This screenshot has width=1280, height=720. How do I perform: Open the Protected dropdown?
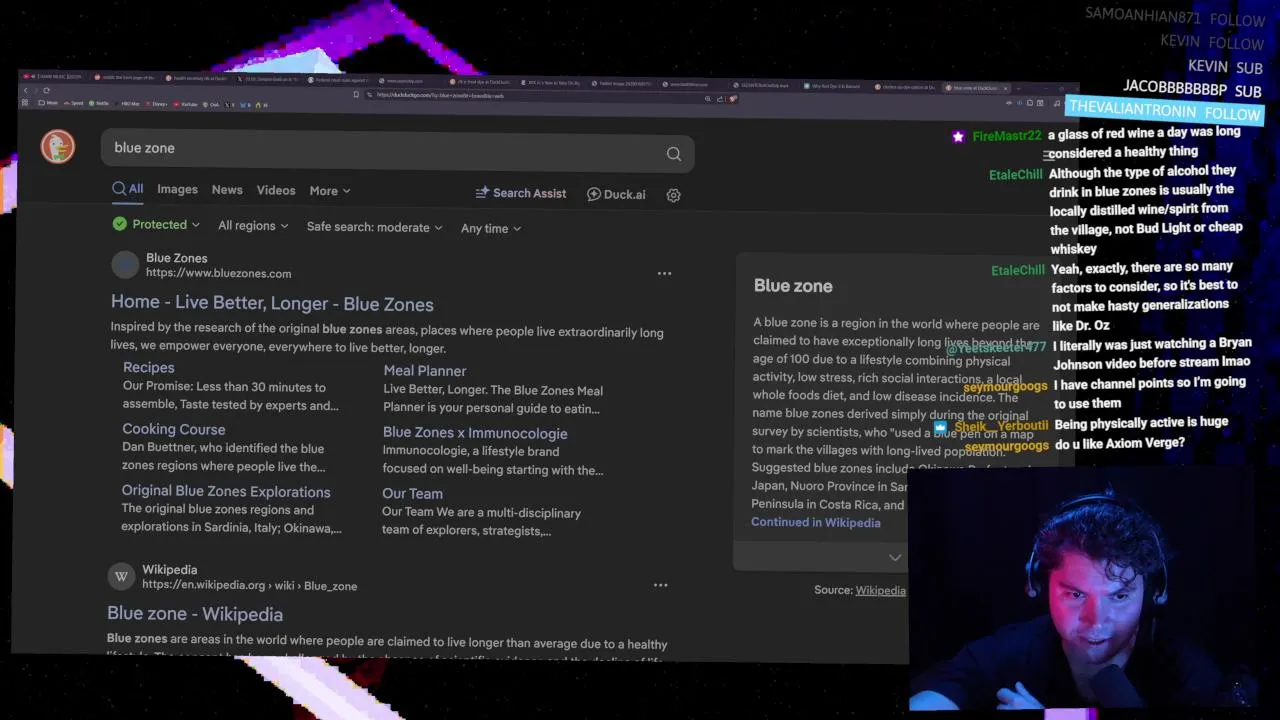click(x=157, y=224)
